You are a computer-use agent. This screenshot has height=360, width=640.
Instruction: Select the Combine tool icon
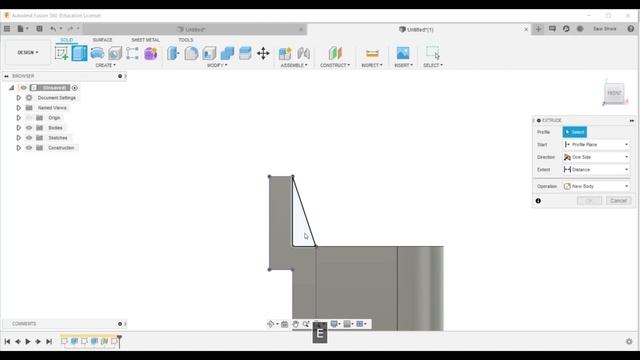[x=227, y=53]
